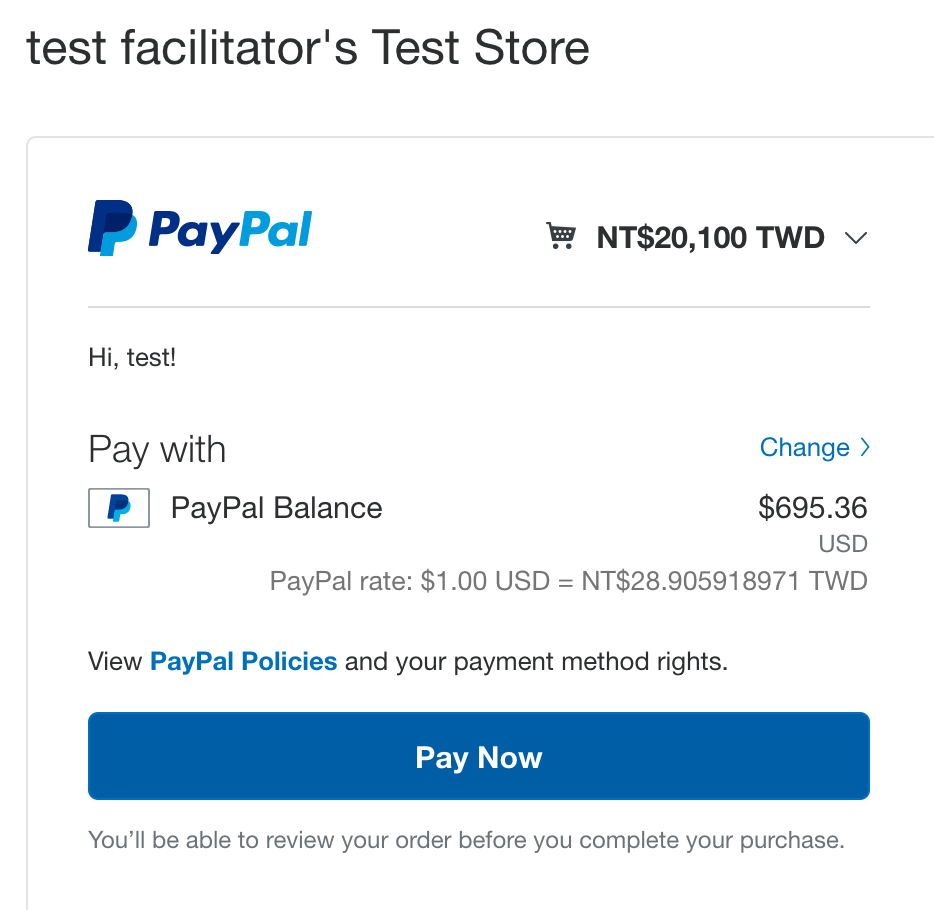
Task: Click the payment method rights sentence
Action: [x=408, y=662]
